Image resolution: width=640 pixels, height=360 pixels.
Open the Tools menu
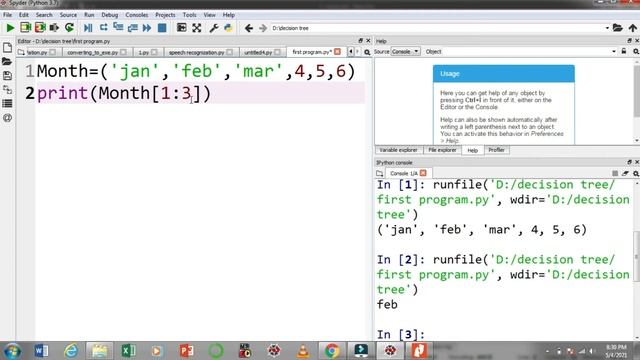click(x=189, y=15)
